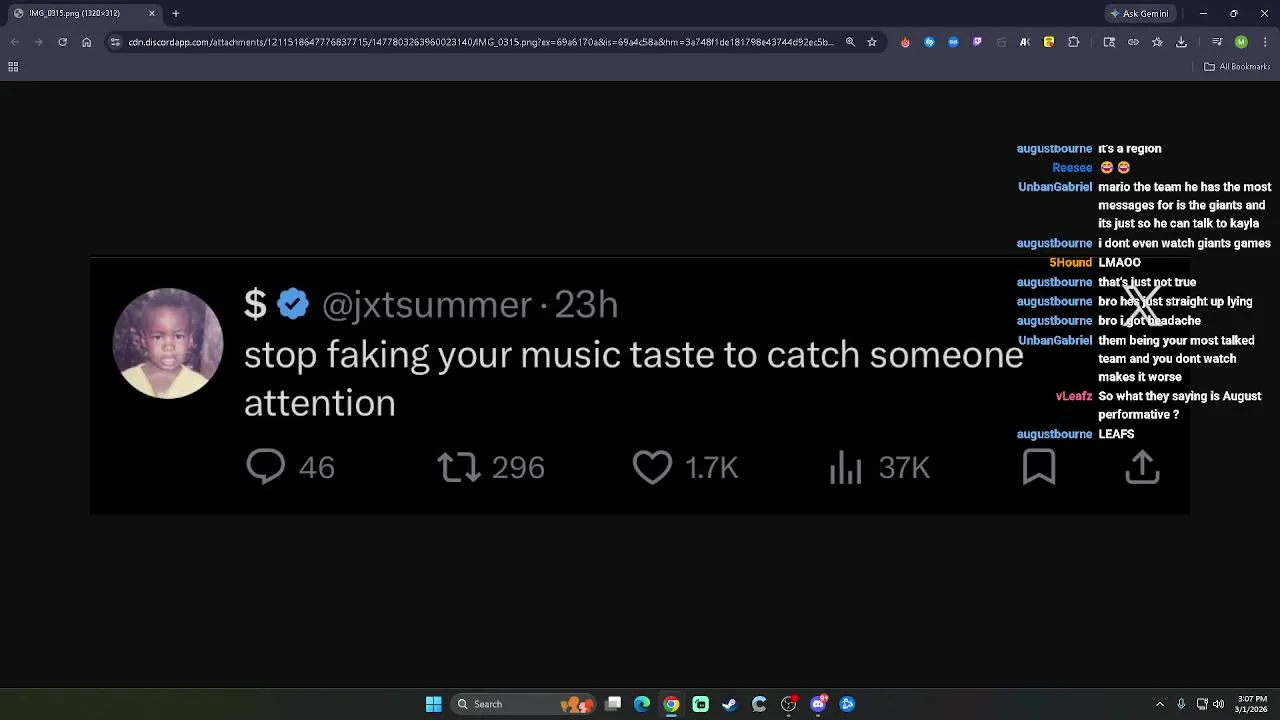The height and width of the screenshot is (720, 1280).
Task: Toggle the volume icon in system tray
Action: point(1218,704)
